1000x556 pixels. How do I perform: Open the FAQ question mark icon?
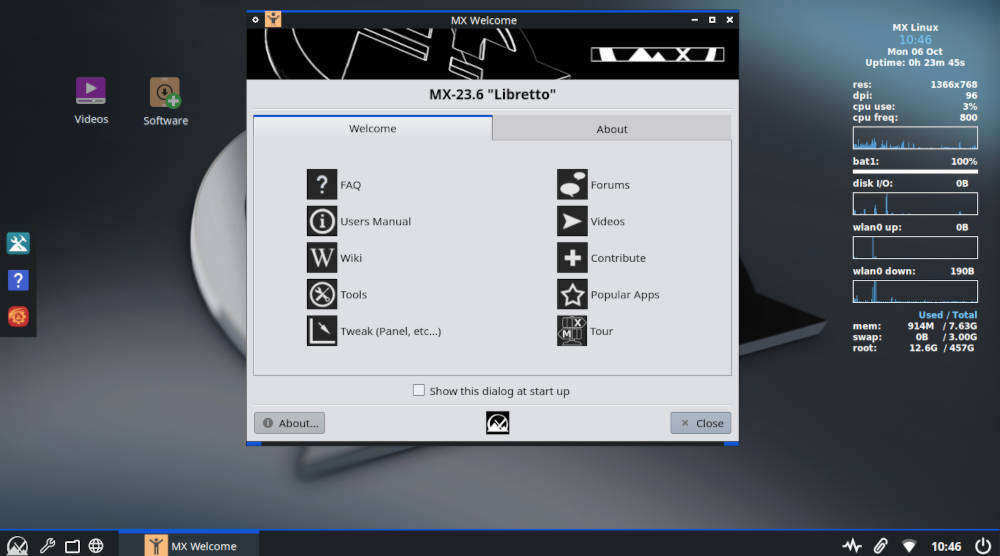[322, 185]
